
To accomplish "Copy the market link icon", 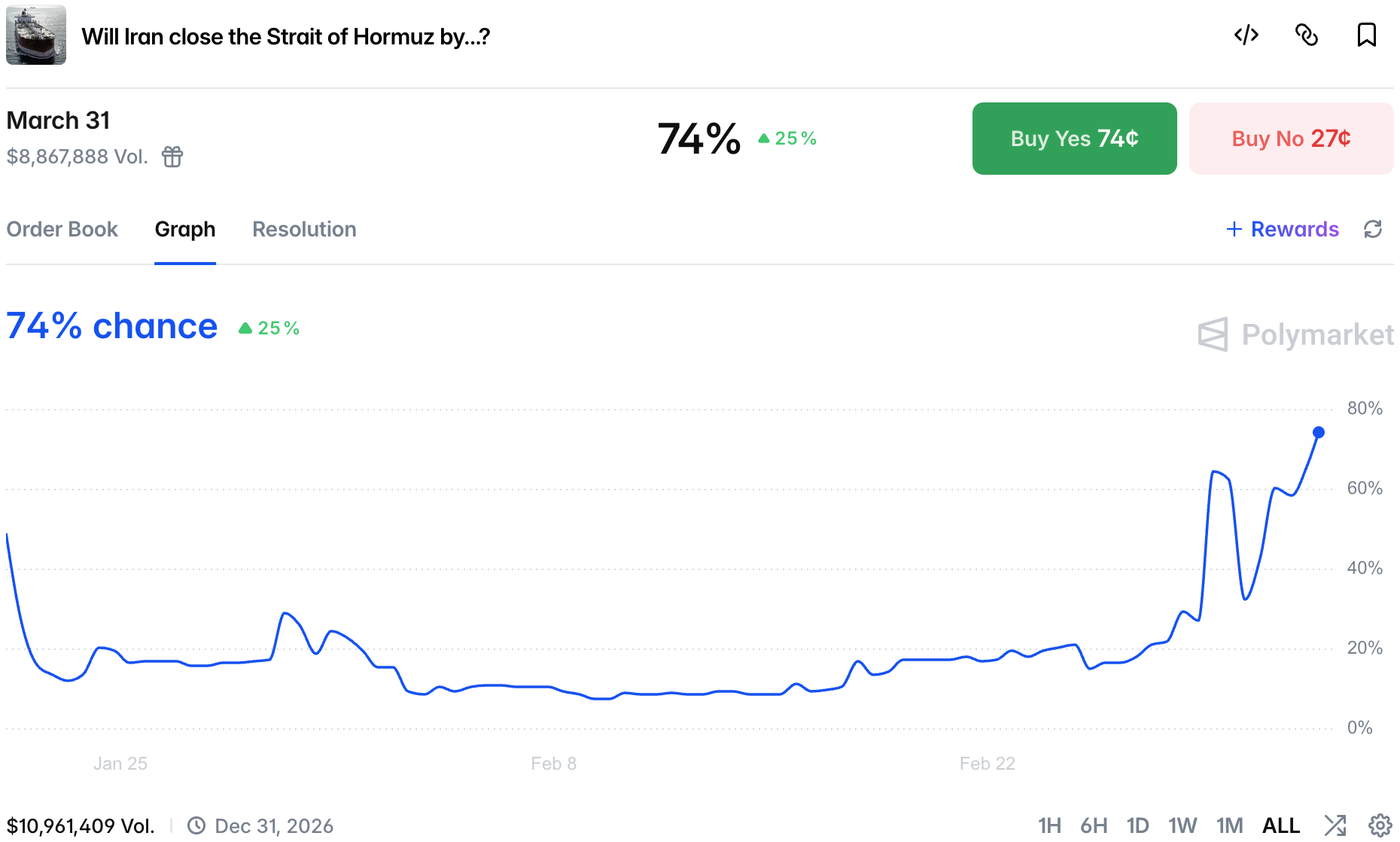I will click(1307, 35).
